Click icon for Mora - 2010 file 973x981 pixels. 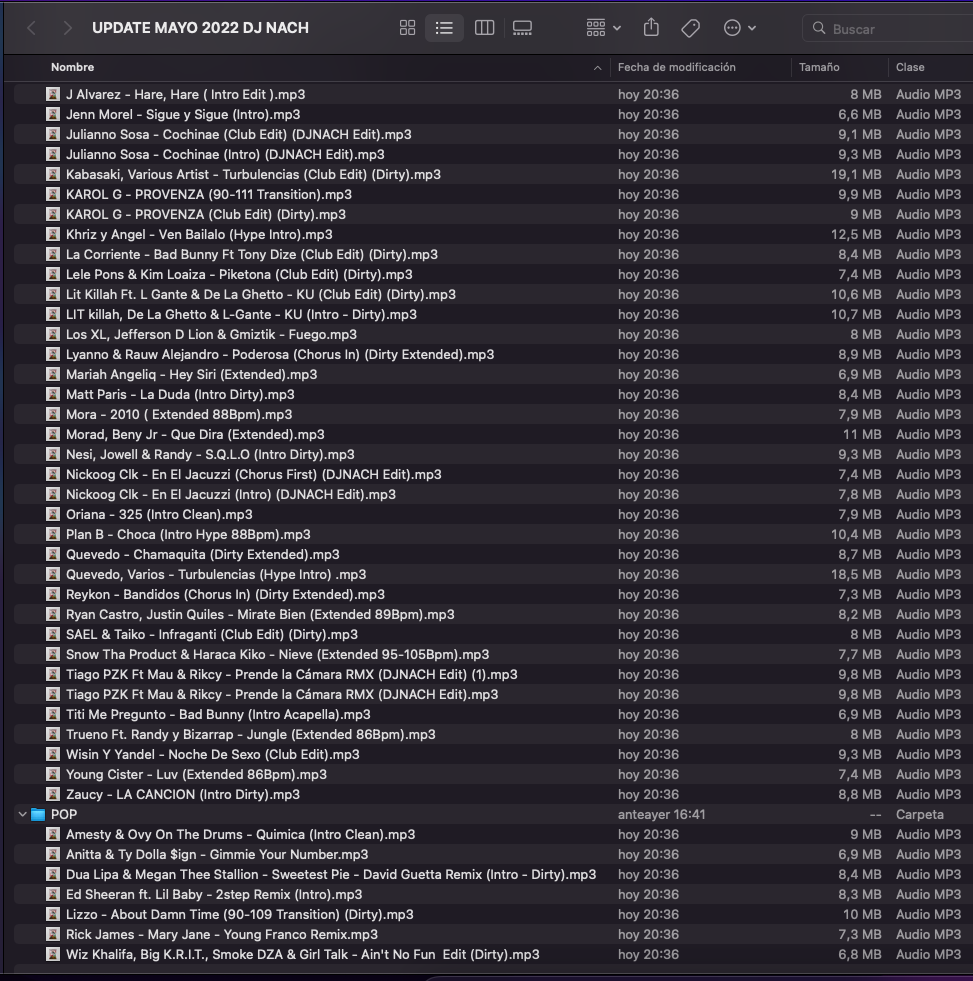pyautogui.click(x=53, y=414)
